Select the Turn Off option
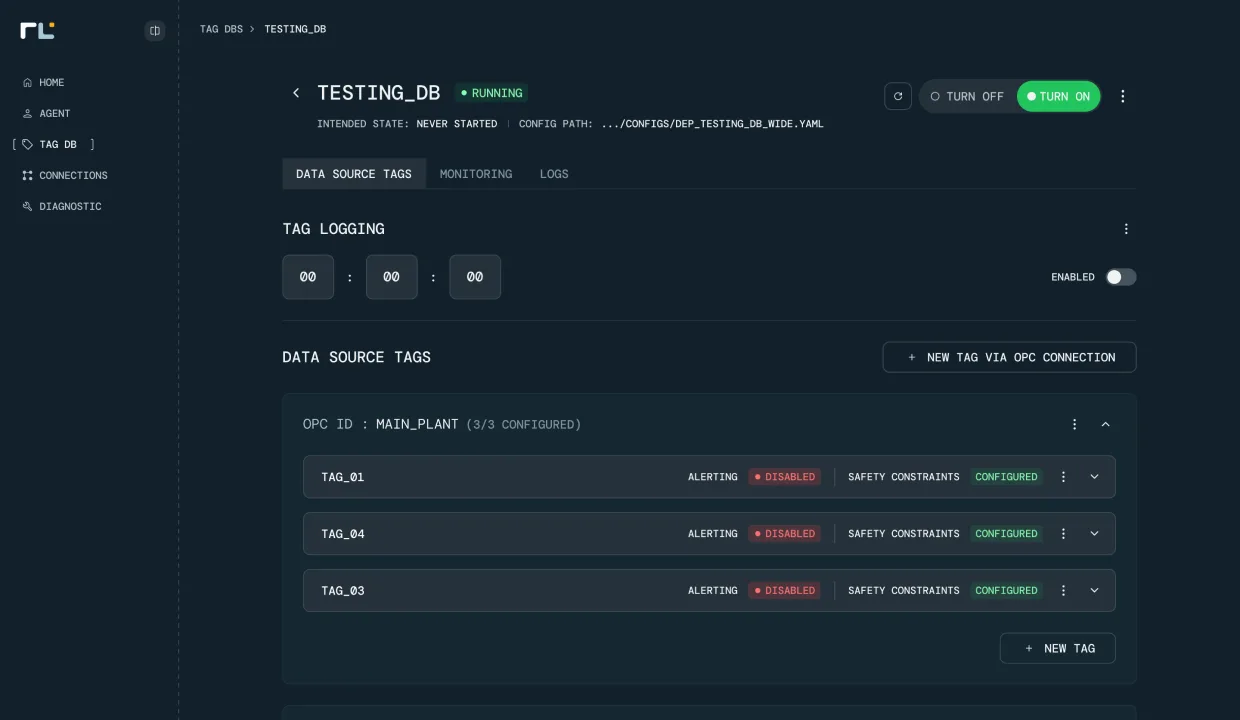The height and width of the screenshot is (720, 1240). pos(967,96)
